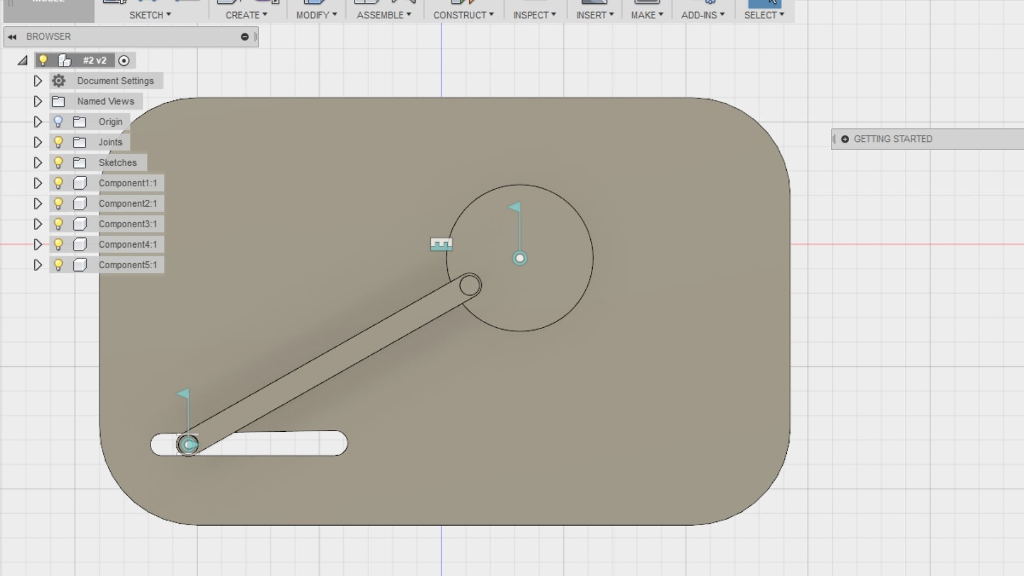This screenshot has width=1024, height=576.
Task: Click the minimize circle on the Browser header
Action: [x=244, y=36]
